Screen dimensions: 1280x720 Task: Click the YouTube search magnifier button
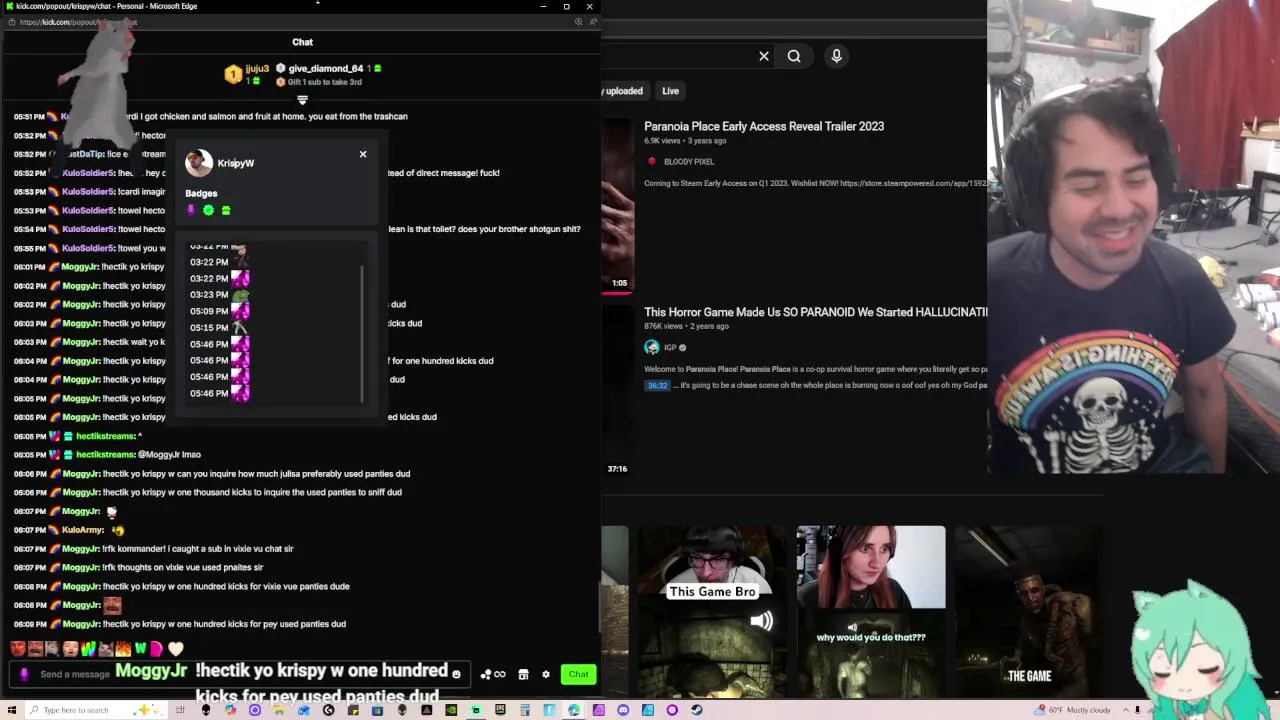click(794, 56)
